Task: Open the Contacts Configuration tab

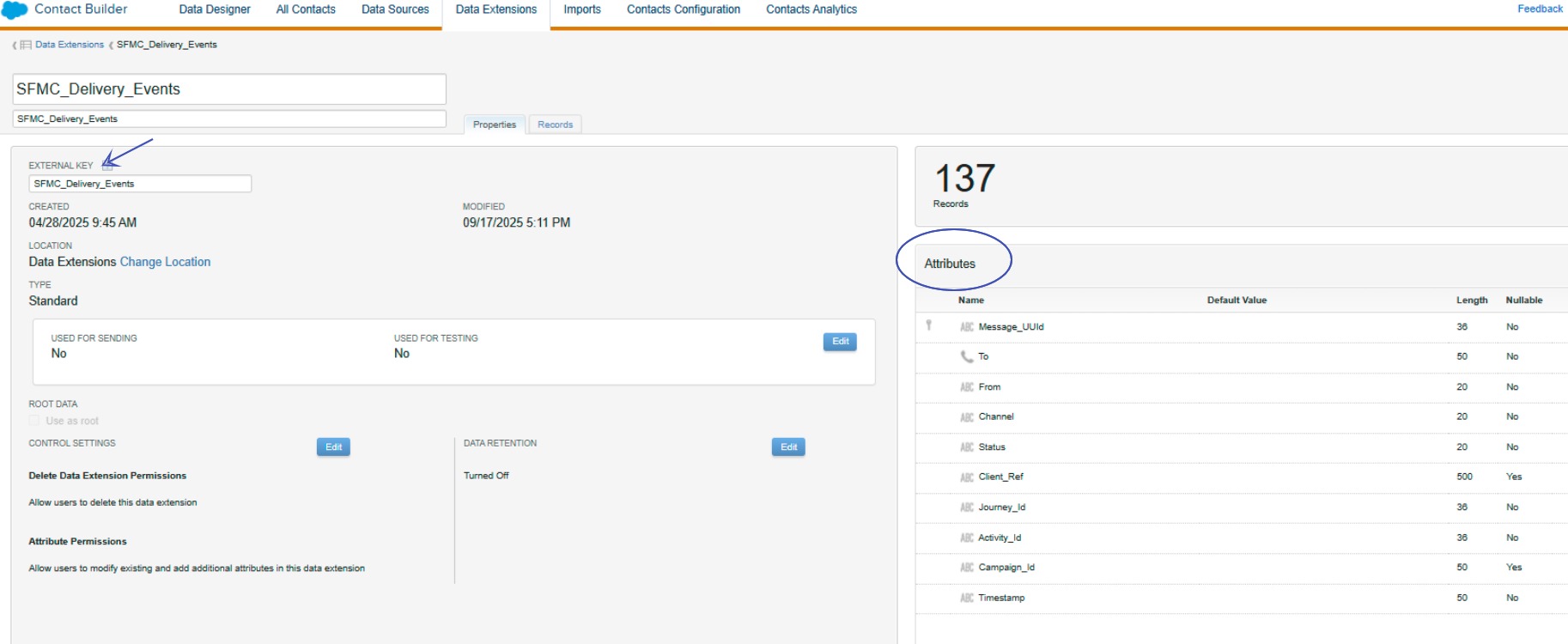Action: [x=684, y=9]
